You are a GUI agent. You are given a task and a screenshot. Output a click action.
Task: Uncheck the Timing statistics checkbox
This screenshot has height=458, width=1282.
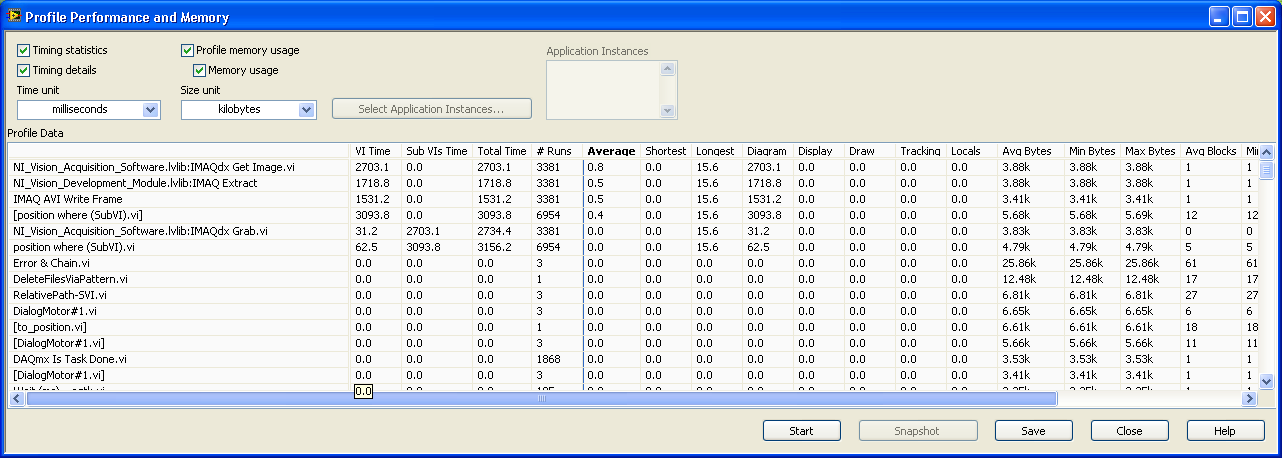[24, 50]
